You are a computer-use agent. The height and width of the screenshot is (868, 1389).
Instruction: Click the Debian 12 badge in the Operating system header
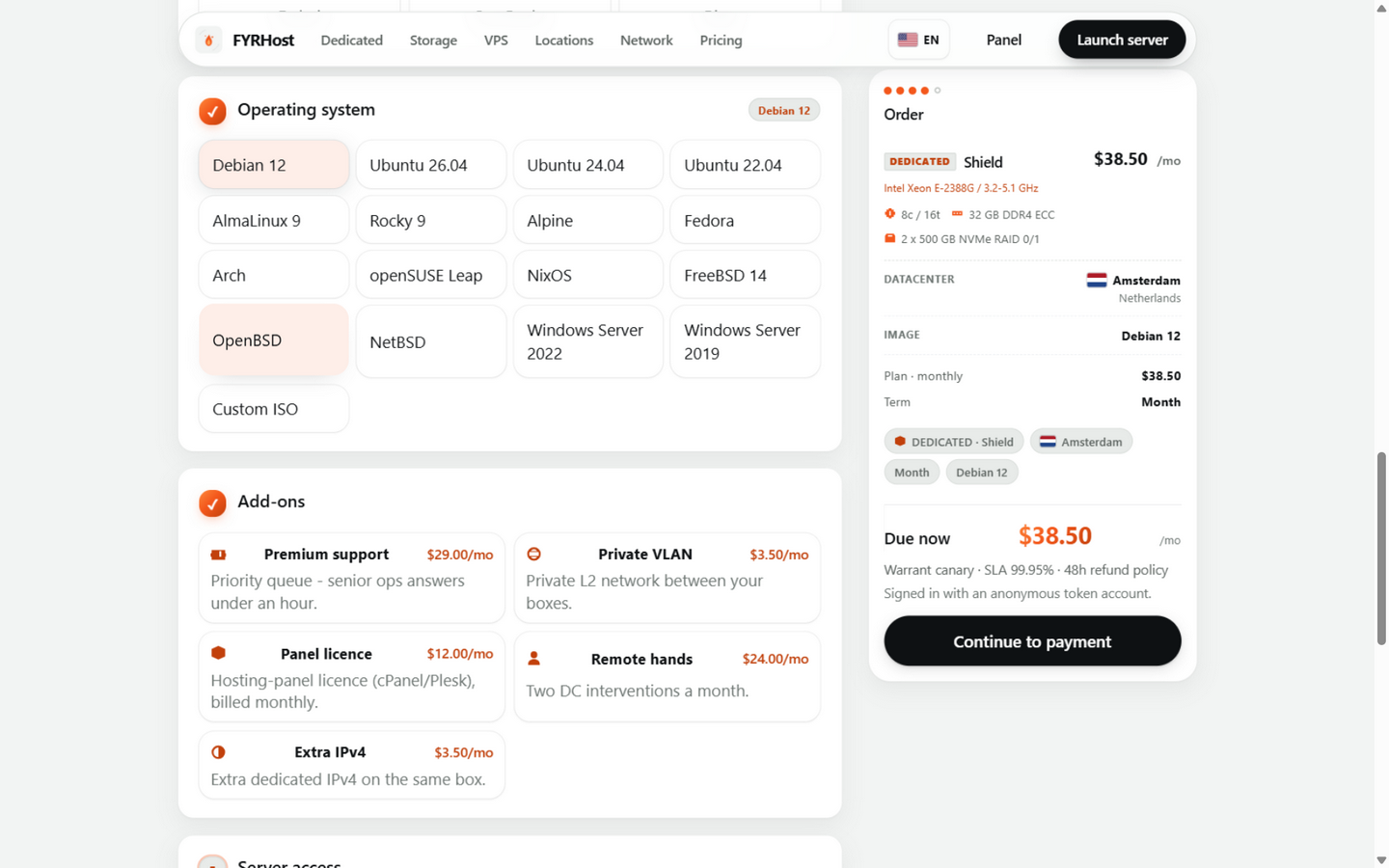pos(784,111)
